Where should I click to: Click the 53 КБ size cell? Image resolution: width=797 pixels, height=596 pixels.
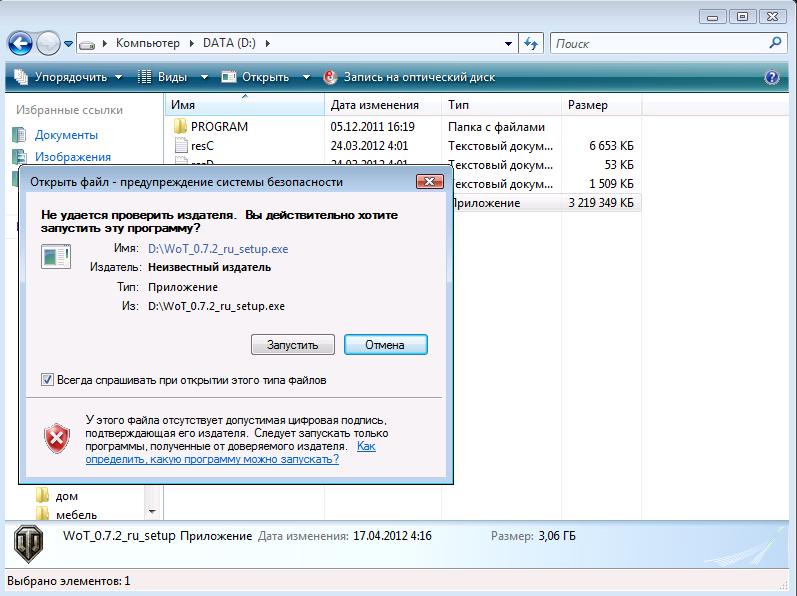(619, 165)
